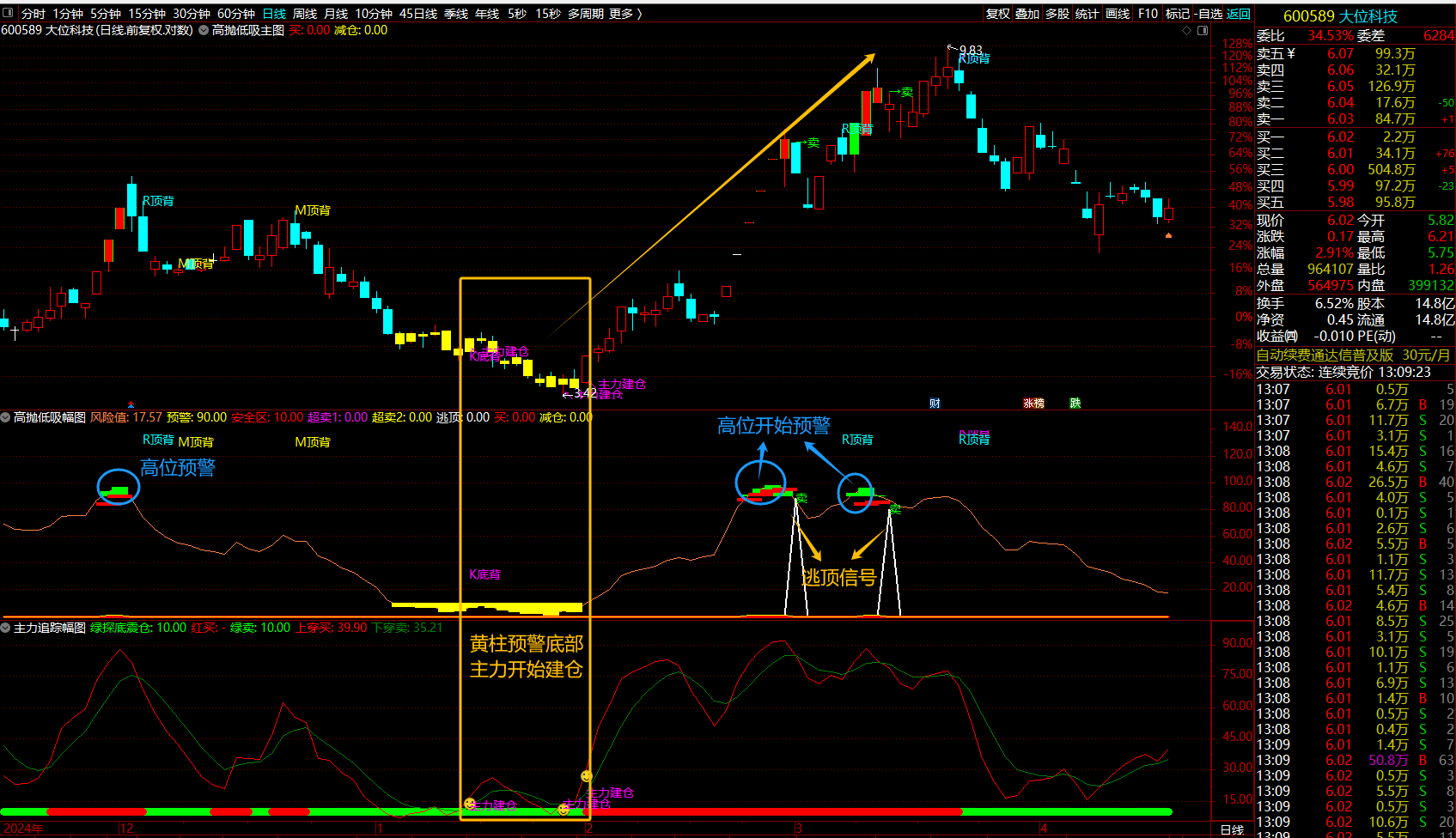This screenshot has width=1456, height=838.
Task: Toggle the side panel icon beside the diamond
Action: [x=1202, y=30]
